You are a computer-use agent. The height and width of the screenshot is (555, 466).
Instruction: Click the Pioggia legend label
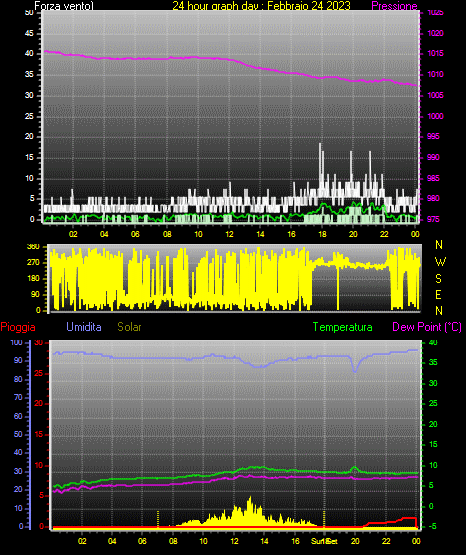coord(18,327)
